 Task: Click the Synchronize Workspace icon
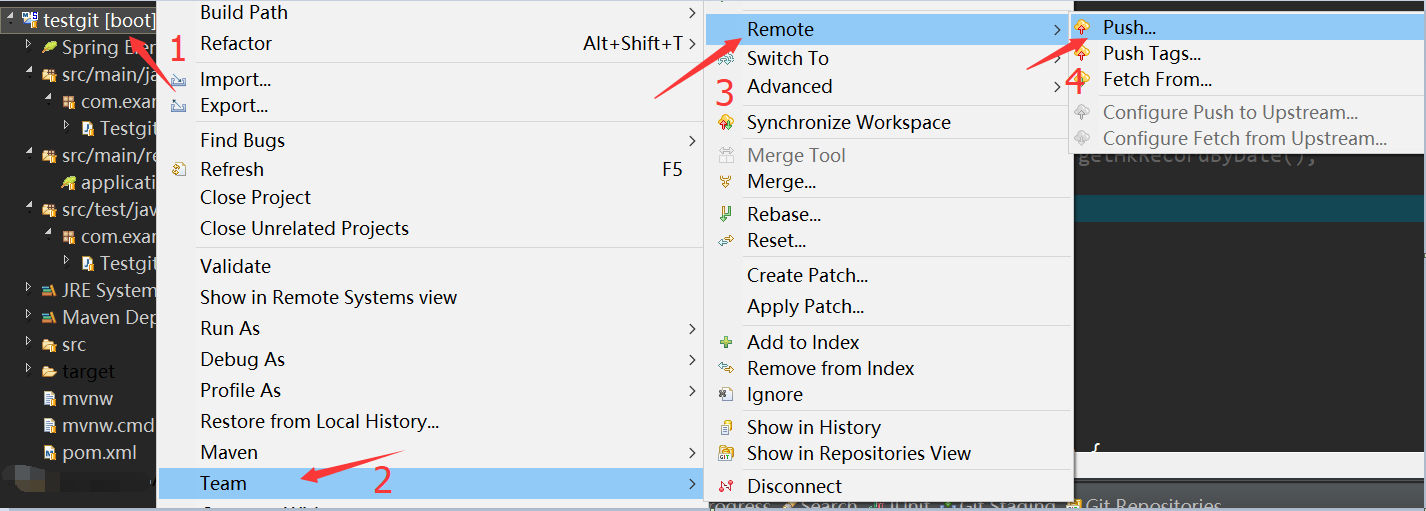pyautogui.click(x=727, y=122)
